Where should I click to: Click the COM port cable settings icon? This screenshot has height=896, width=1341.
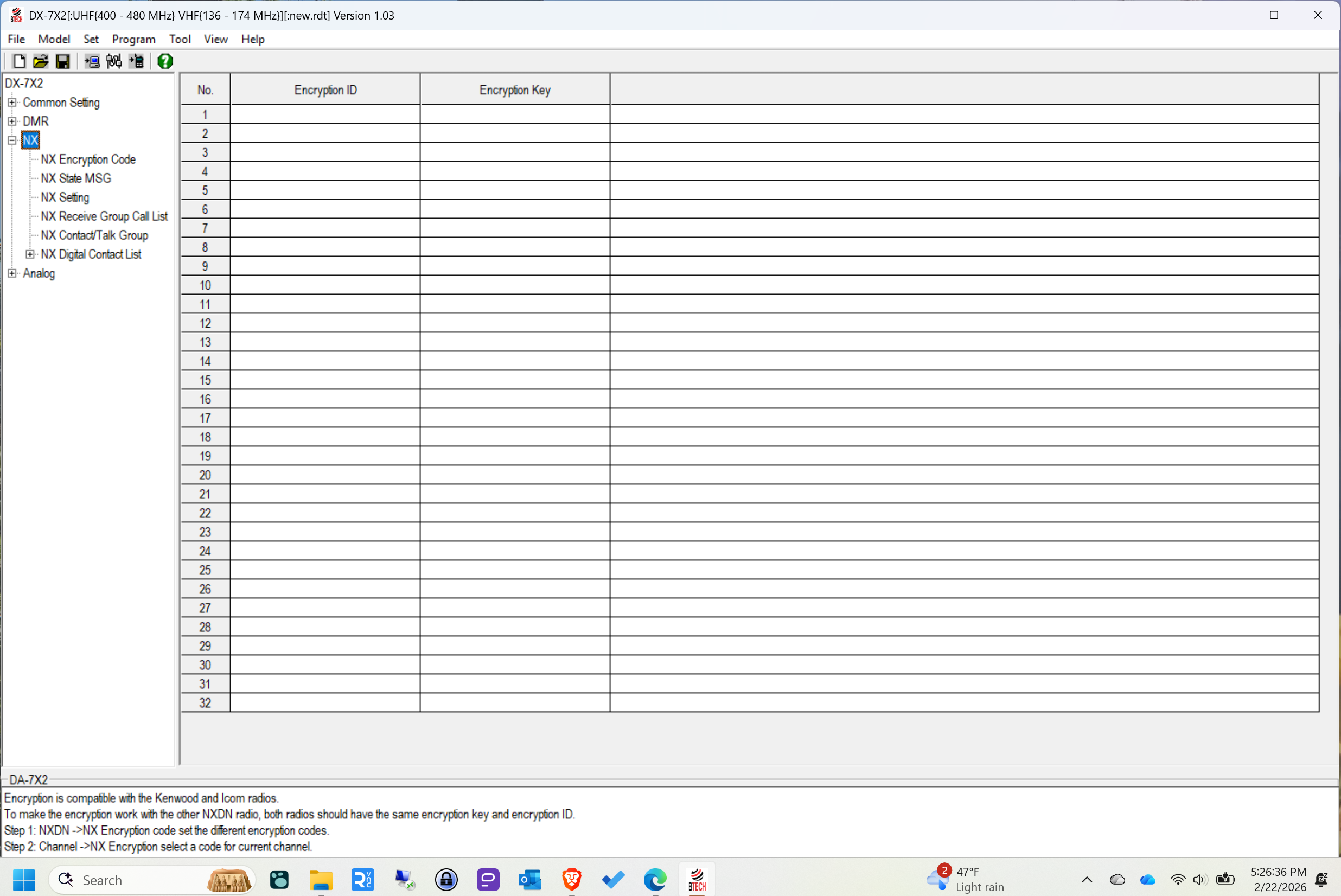[x=114, y=61]
